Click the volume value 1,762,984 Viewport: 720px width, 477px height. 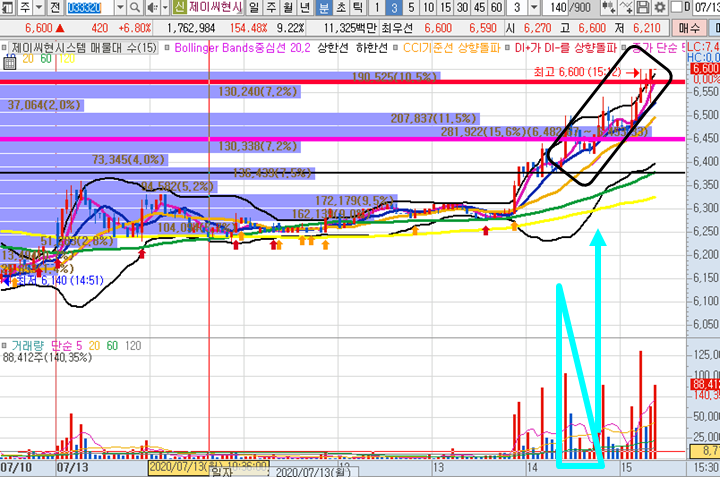point(191,28)
